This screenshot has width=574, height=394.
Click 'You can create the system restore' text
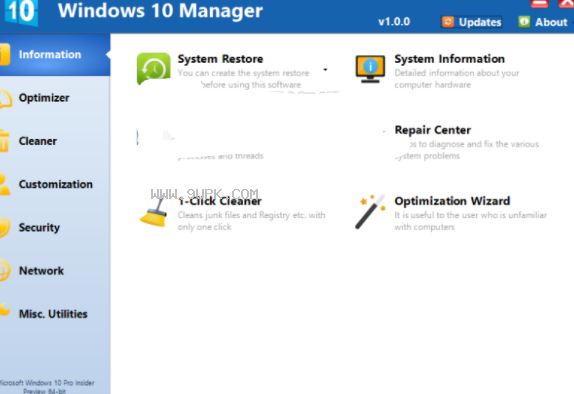pyautogui.click(x=243, y=73)
